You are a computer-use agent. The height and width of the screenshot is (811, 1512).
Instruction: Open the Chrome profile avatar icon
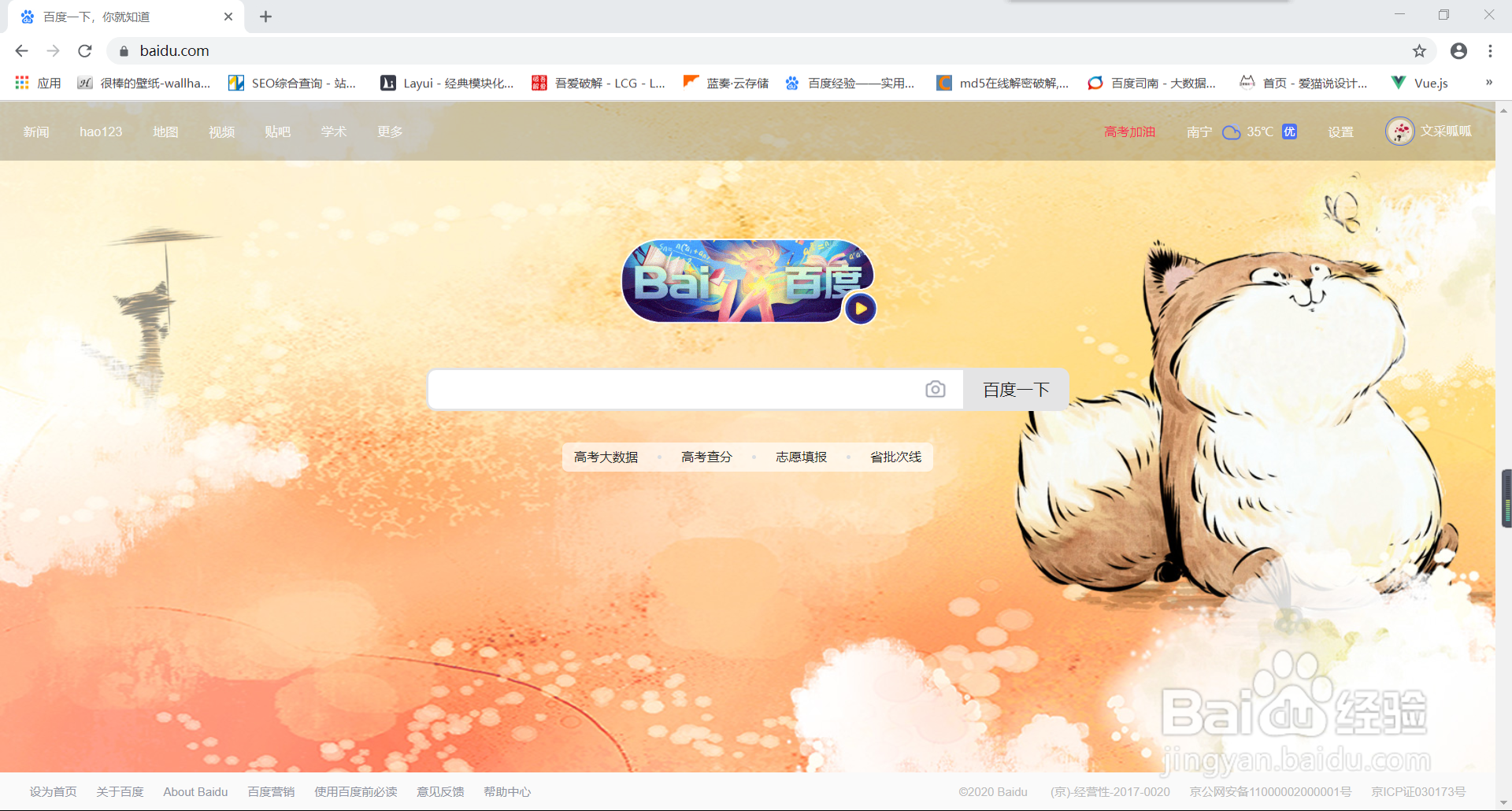1458,51
